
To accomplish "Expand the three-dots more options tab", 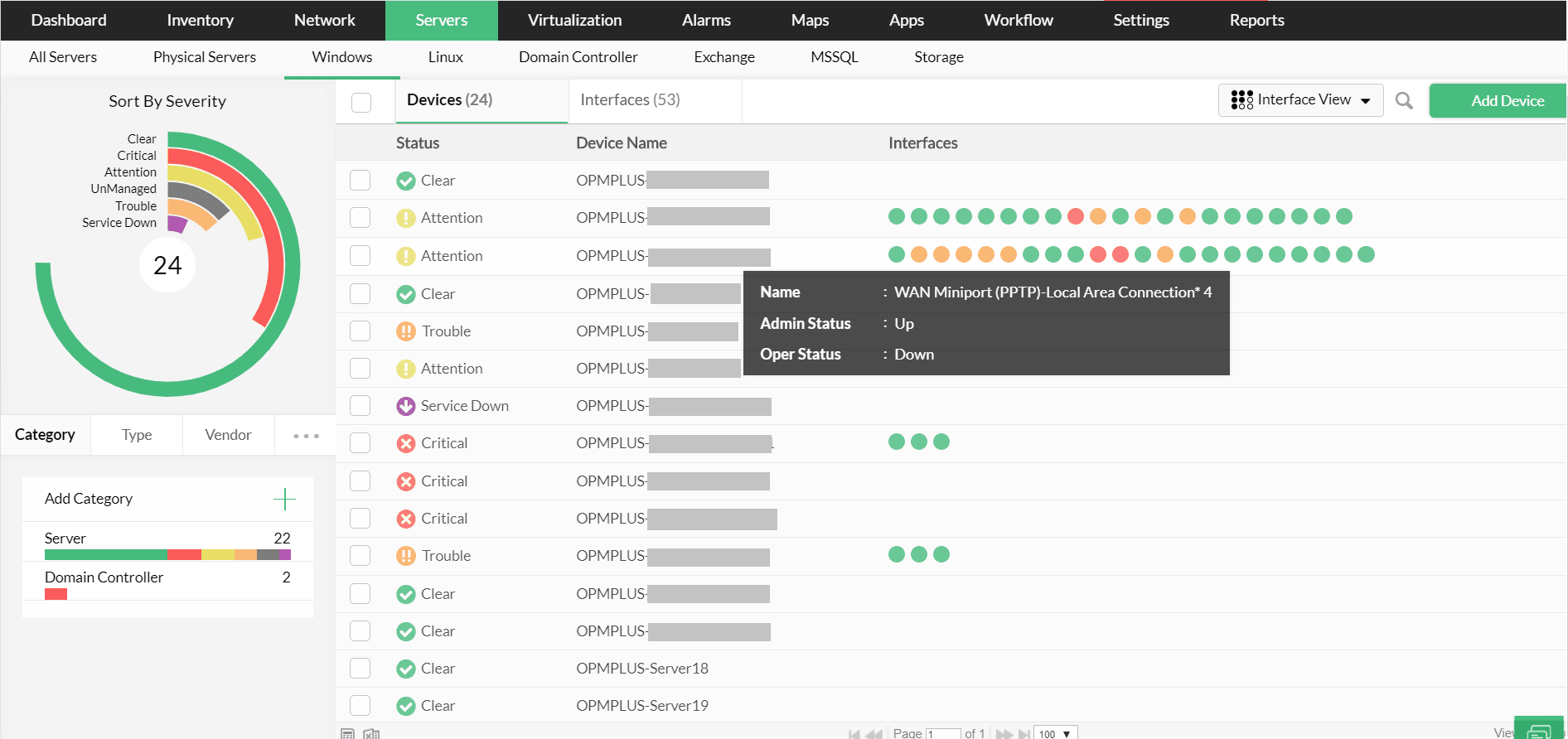I will (x=306, y=436).
